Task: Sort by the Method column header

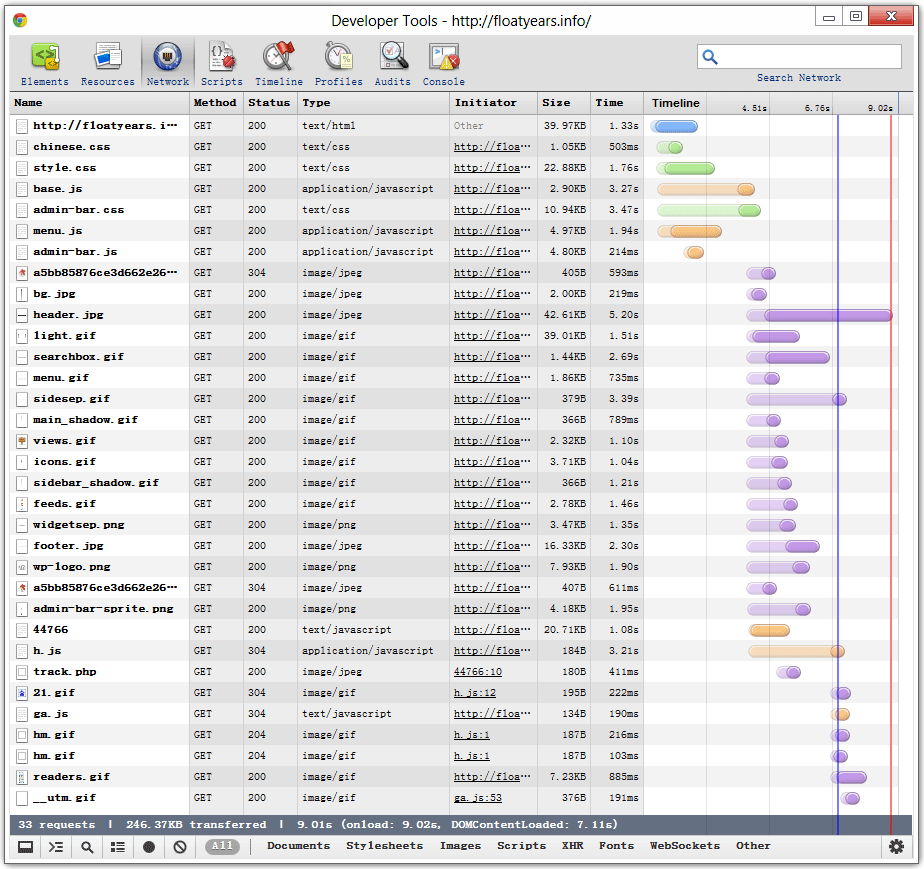Action: (216, 103)
